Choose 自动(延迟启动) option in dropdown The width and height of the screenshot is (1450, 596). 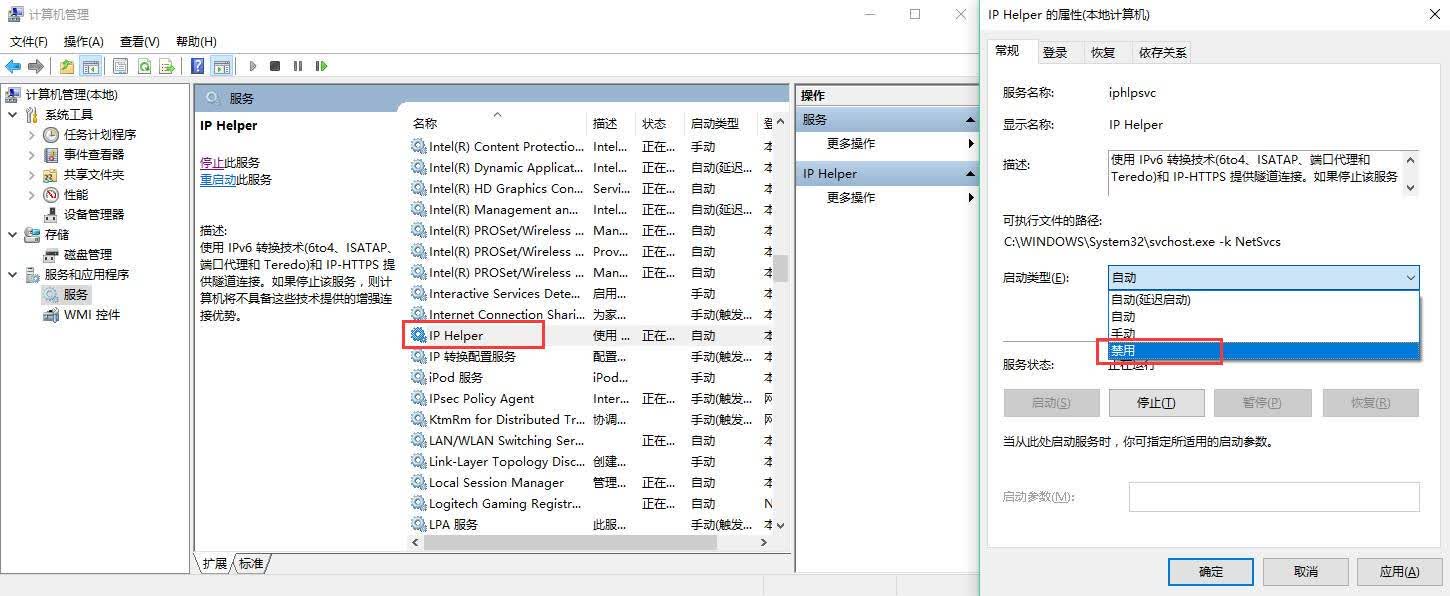click(x=1264, y=300)
